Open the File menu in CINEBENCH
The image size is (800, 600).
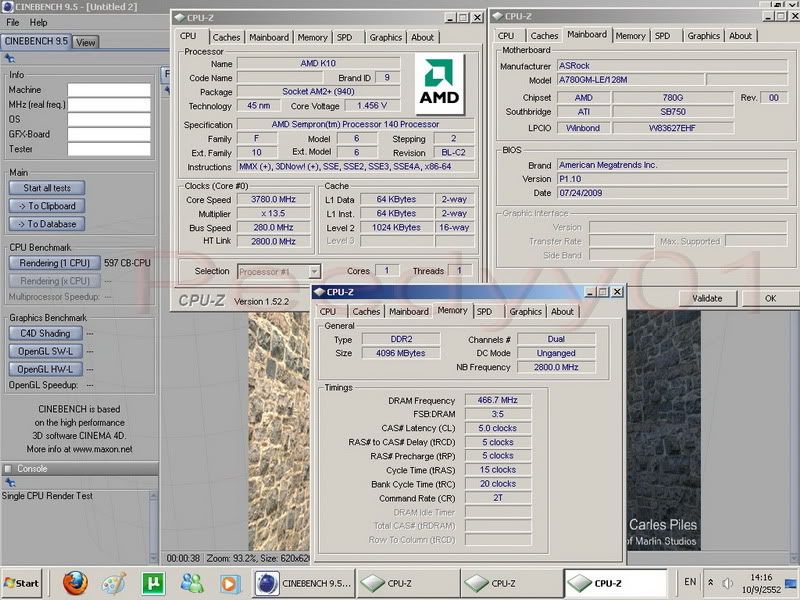coord(13,22)
